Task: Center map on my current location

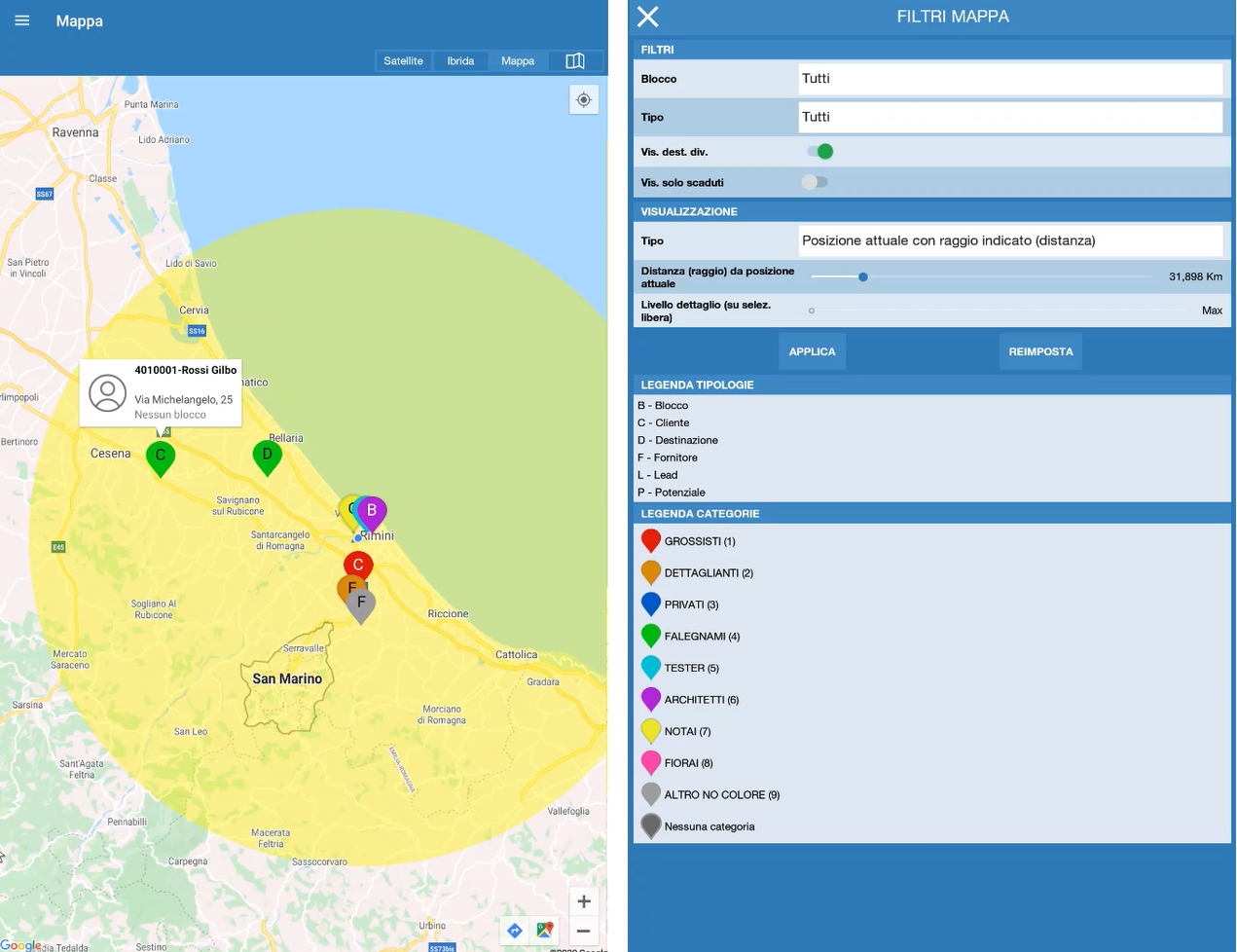Action: [x=584, y=100]
